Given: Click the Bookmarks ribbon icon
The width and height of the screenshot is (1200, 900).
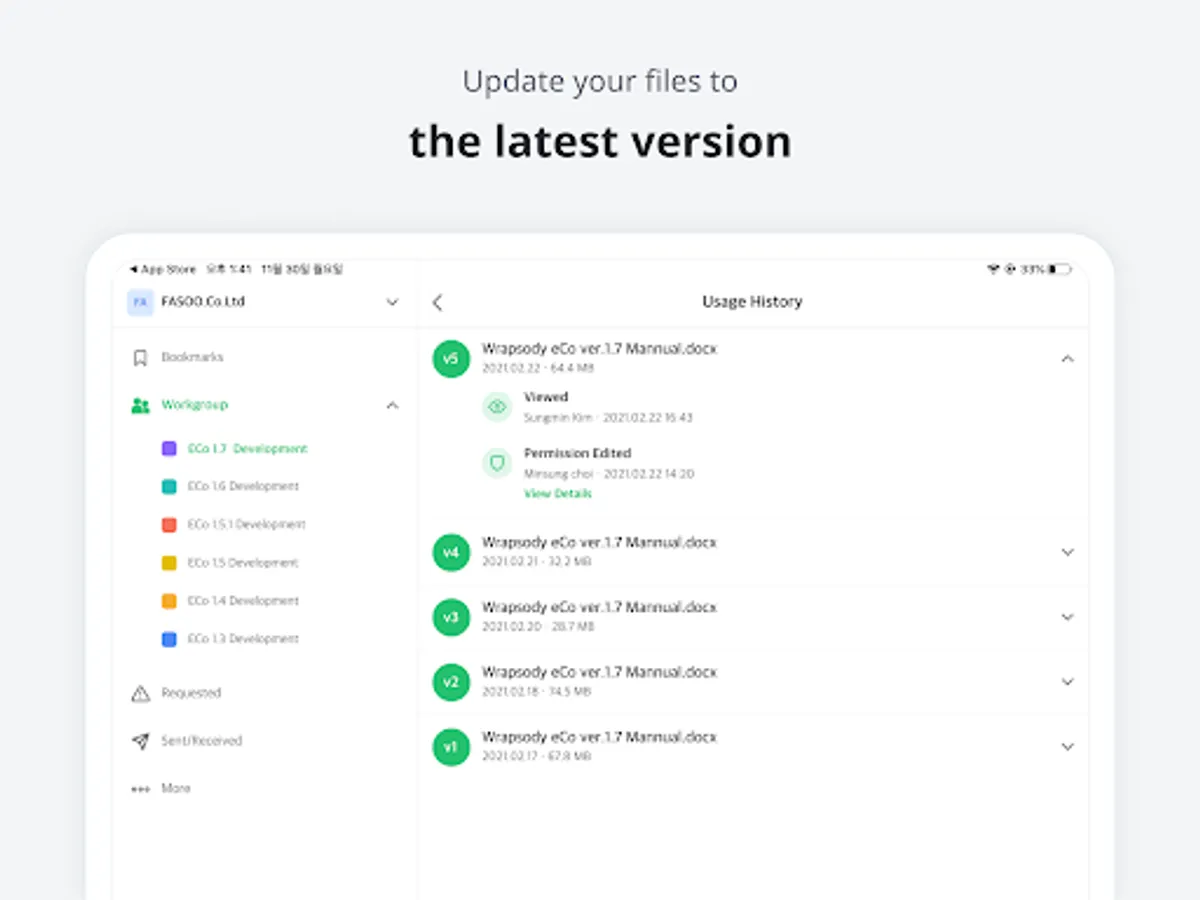Looking at the screenshot, I should tap(141, 358).
